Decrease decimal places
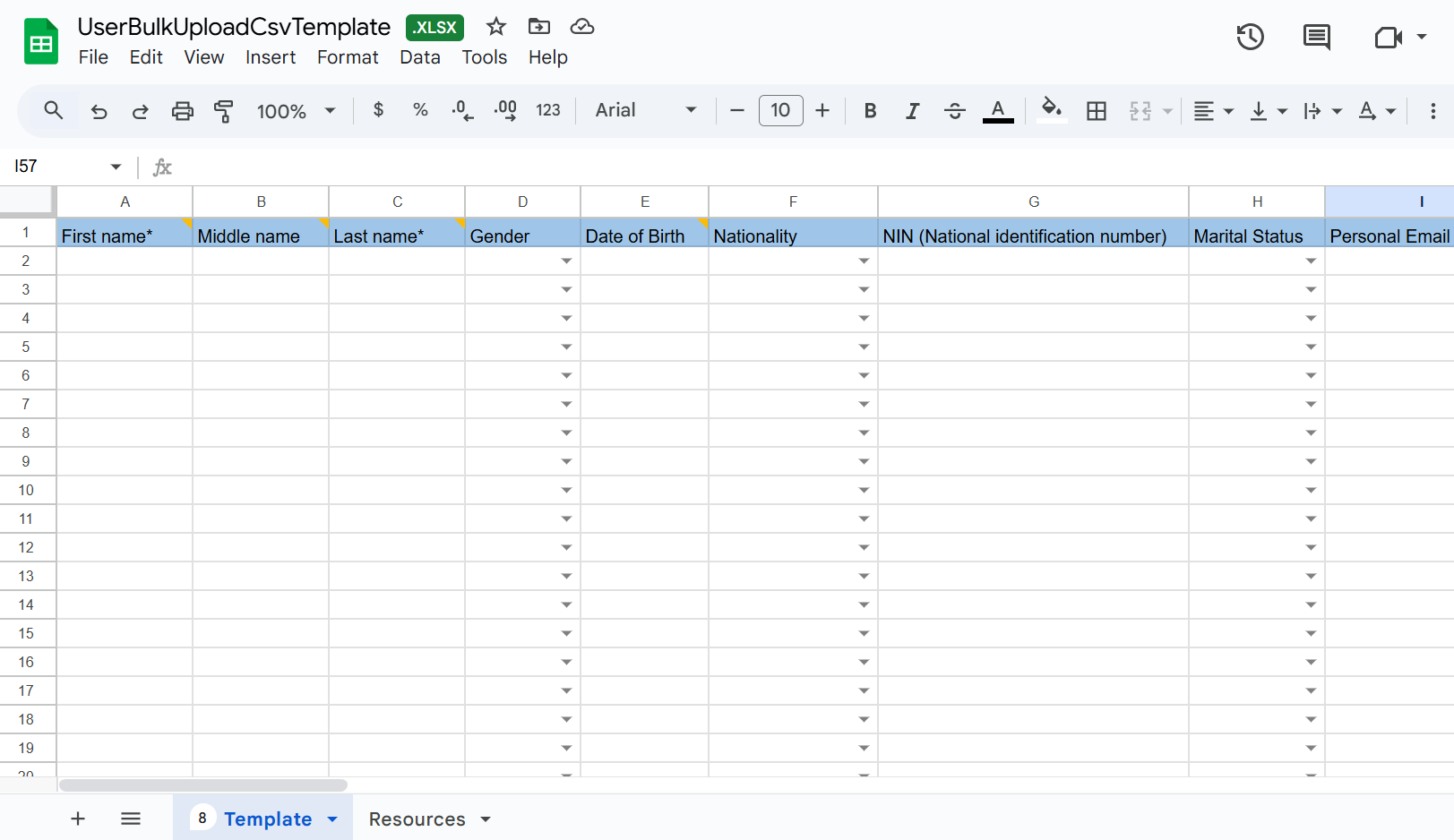Image resolution: width=1454 pixels, height=840 pixels. point(462,110)
